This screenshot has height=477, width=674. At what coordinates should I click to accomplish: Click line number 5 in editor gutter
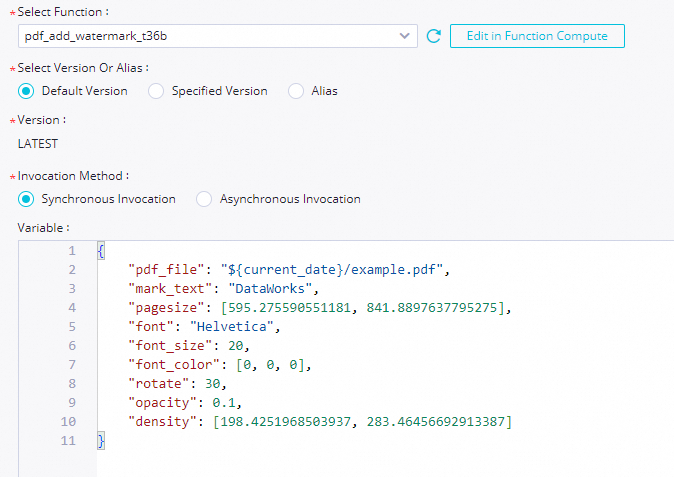(x=72, y=327)
